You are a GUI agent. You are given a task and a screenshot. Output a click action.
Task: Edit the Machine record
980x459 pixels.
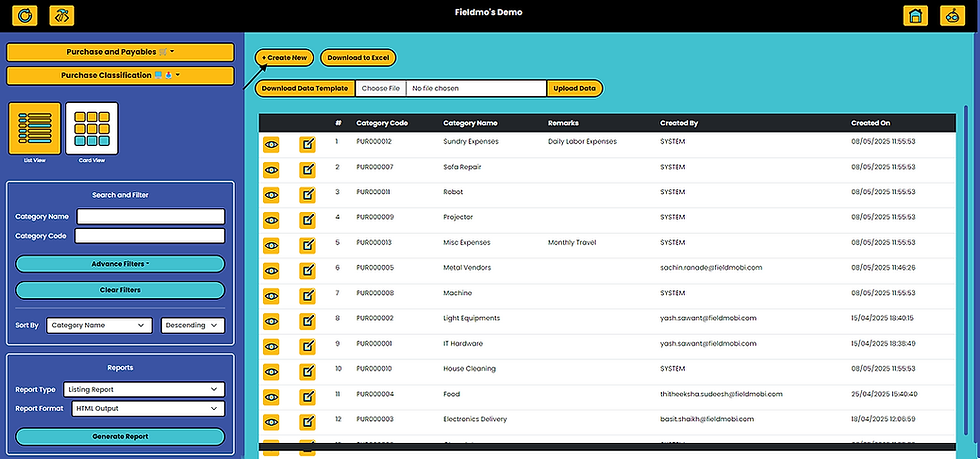tap(308, 296)
